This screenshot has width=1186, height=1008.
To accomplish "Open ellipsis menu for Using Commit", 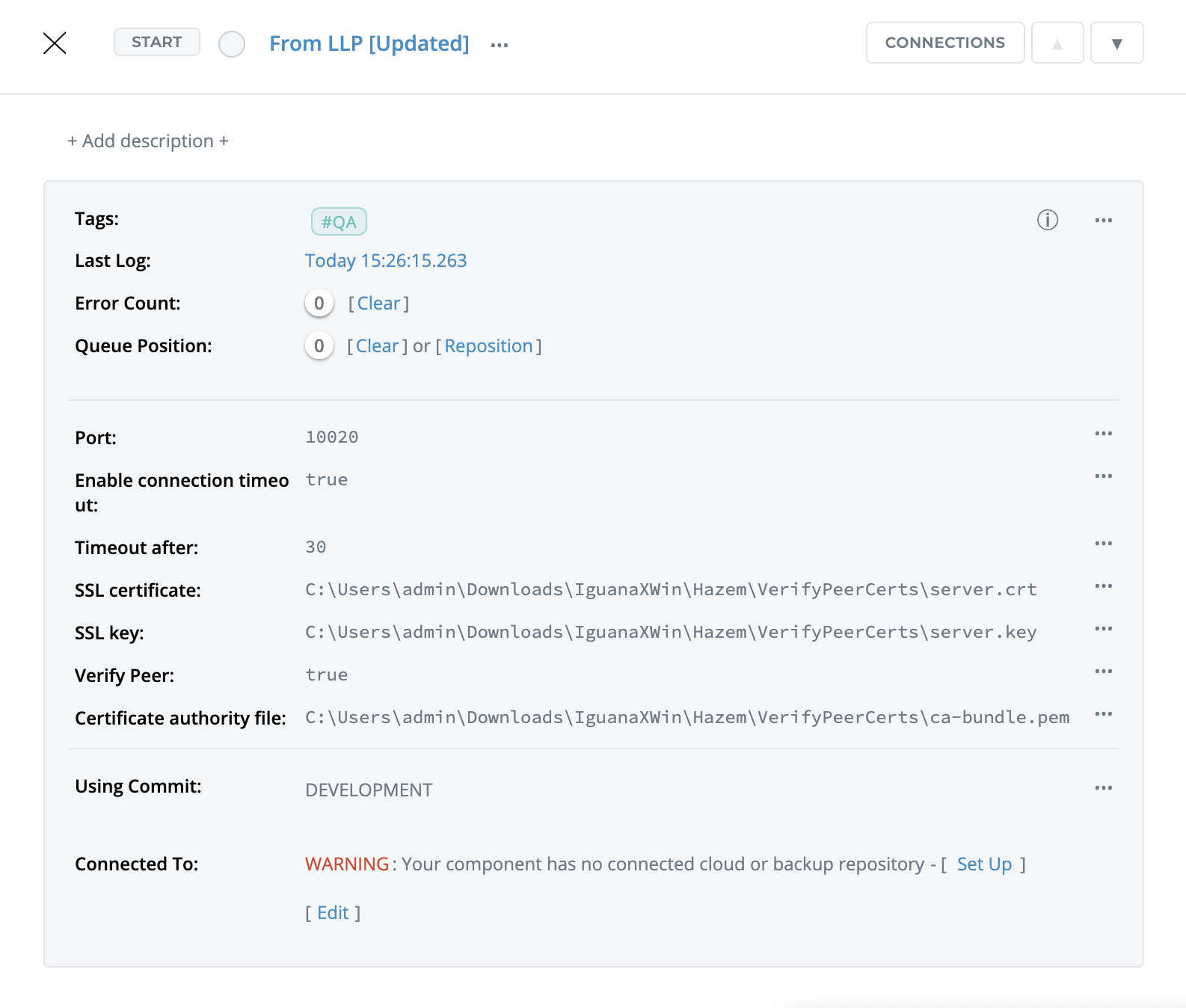I will tap(1103, 788).
